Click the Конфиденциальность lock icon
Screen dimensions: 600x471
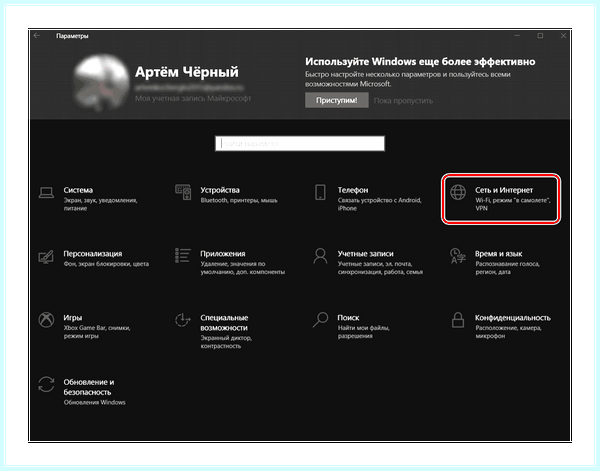point(458,320)
